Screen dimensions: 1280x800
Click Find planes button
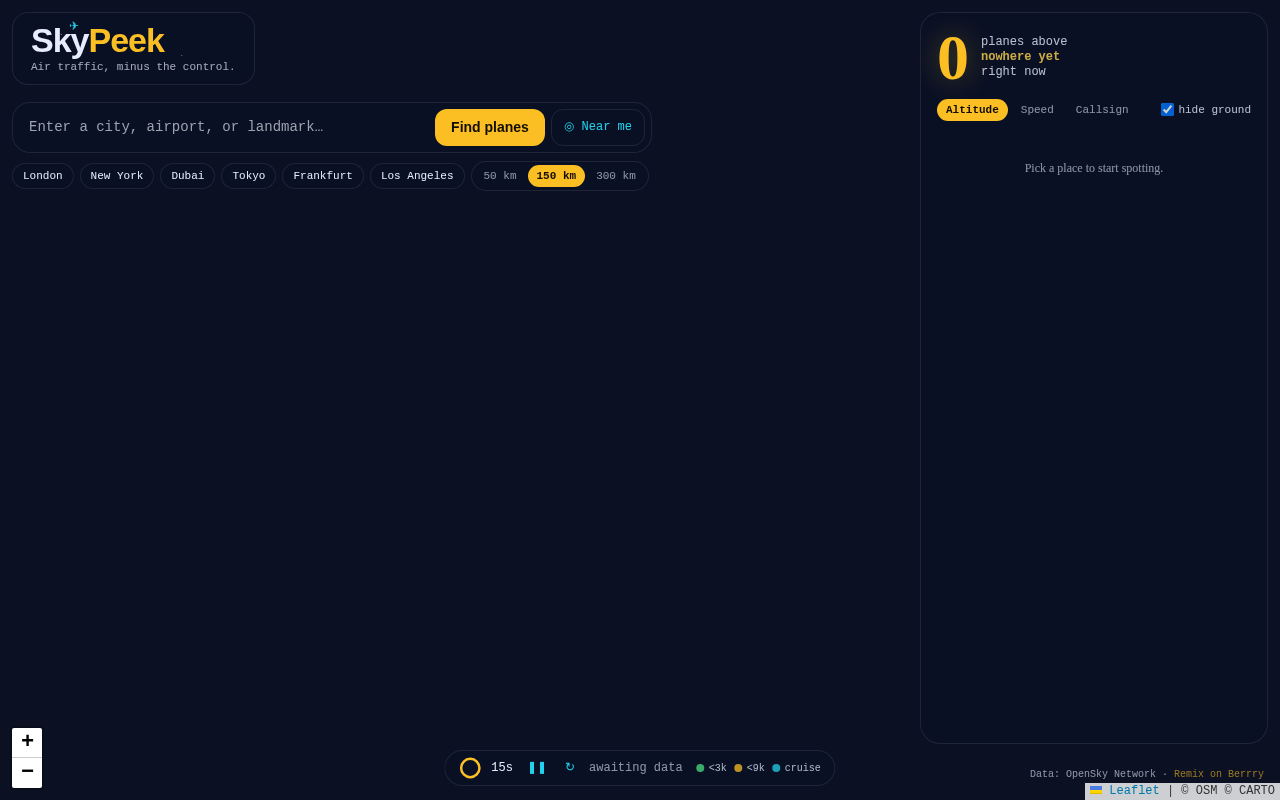click(490, 127)
